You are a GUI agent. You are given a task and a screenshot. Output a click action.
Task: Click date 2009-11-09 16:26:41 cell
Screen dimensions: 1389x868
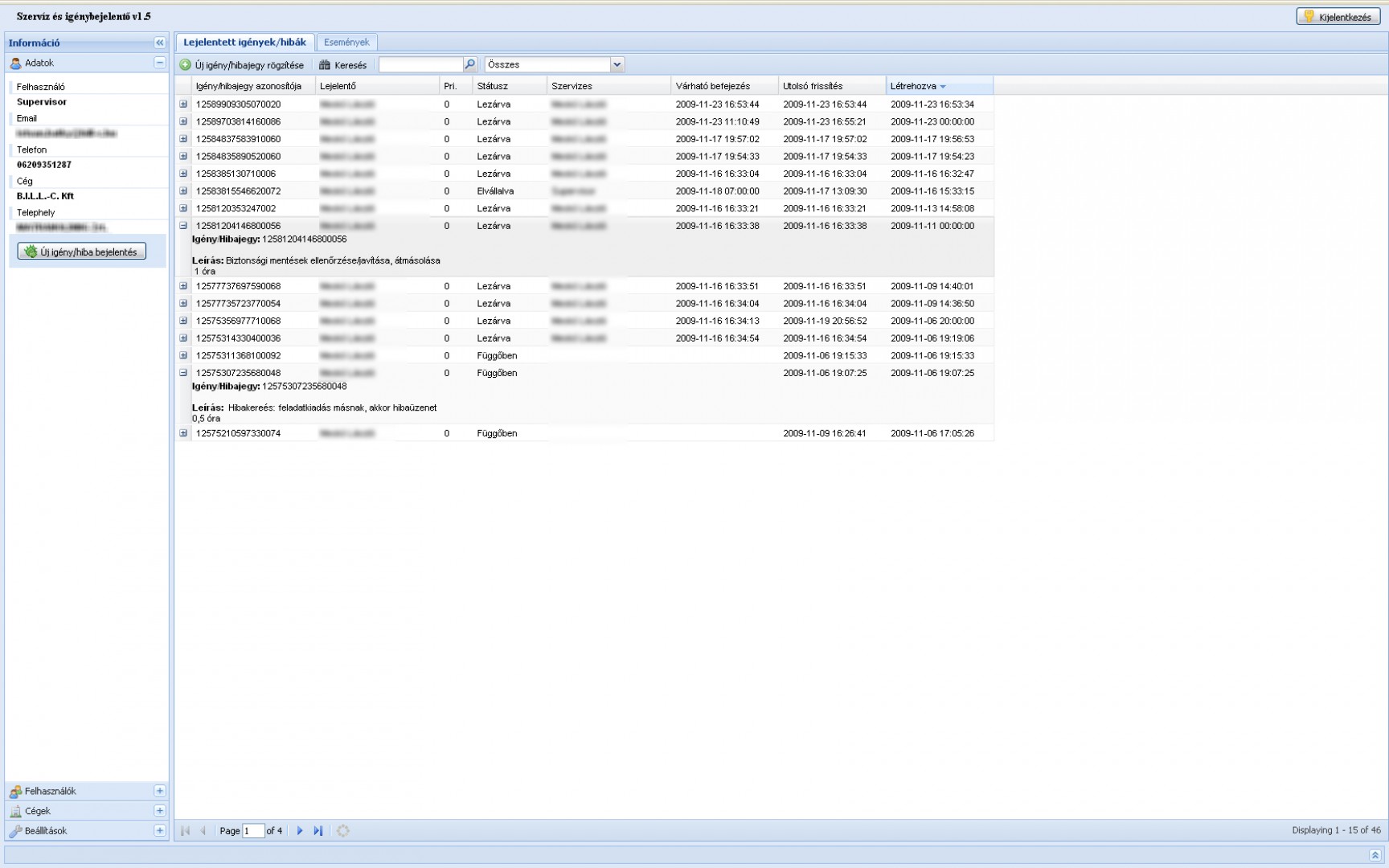(825, 433)
